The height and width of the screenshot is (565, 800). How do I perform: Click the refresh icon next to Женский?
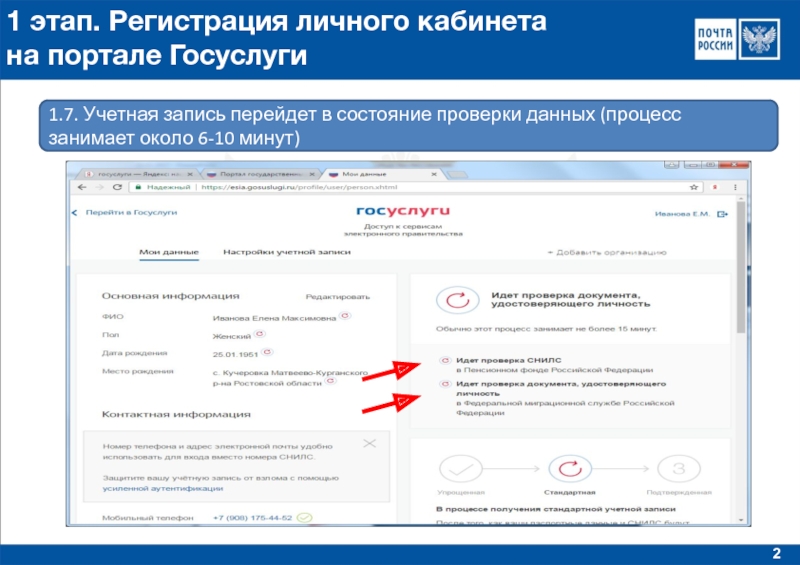tap(260, 334)
